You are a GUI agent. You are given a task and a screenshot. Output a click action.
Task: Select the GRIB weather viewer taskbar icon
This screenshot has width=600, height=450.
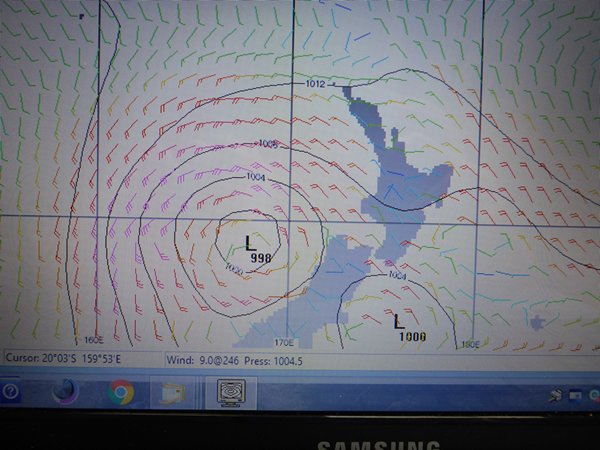tap(232, 392)
